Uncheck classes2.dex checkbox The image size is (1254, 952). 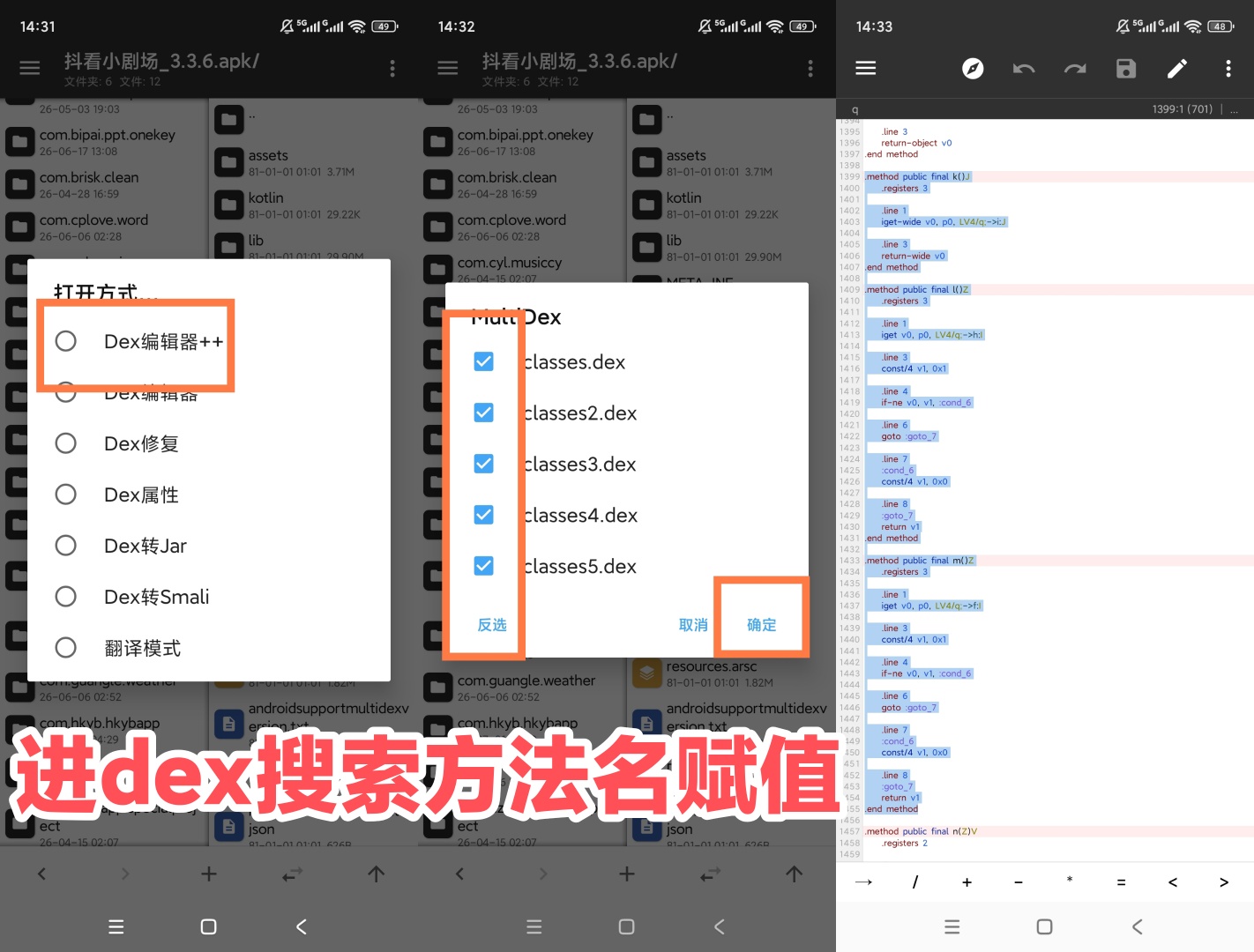(484, 413)
